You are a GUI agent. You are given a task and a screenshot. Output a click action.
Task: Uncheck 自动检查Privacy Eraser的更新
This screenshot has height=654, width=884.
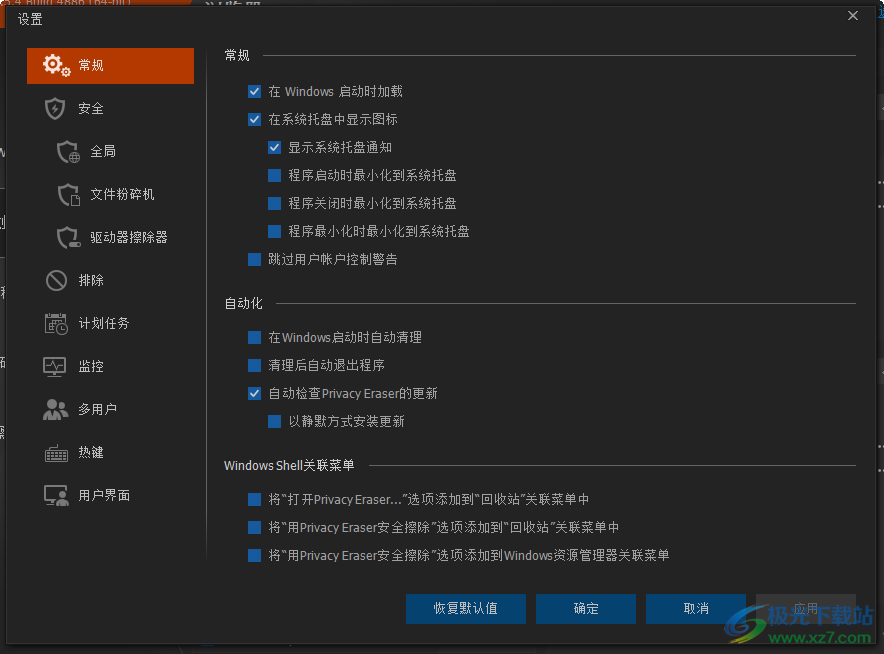pyautogui.click(x=255, y=394)
